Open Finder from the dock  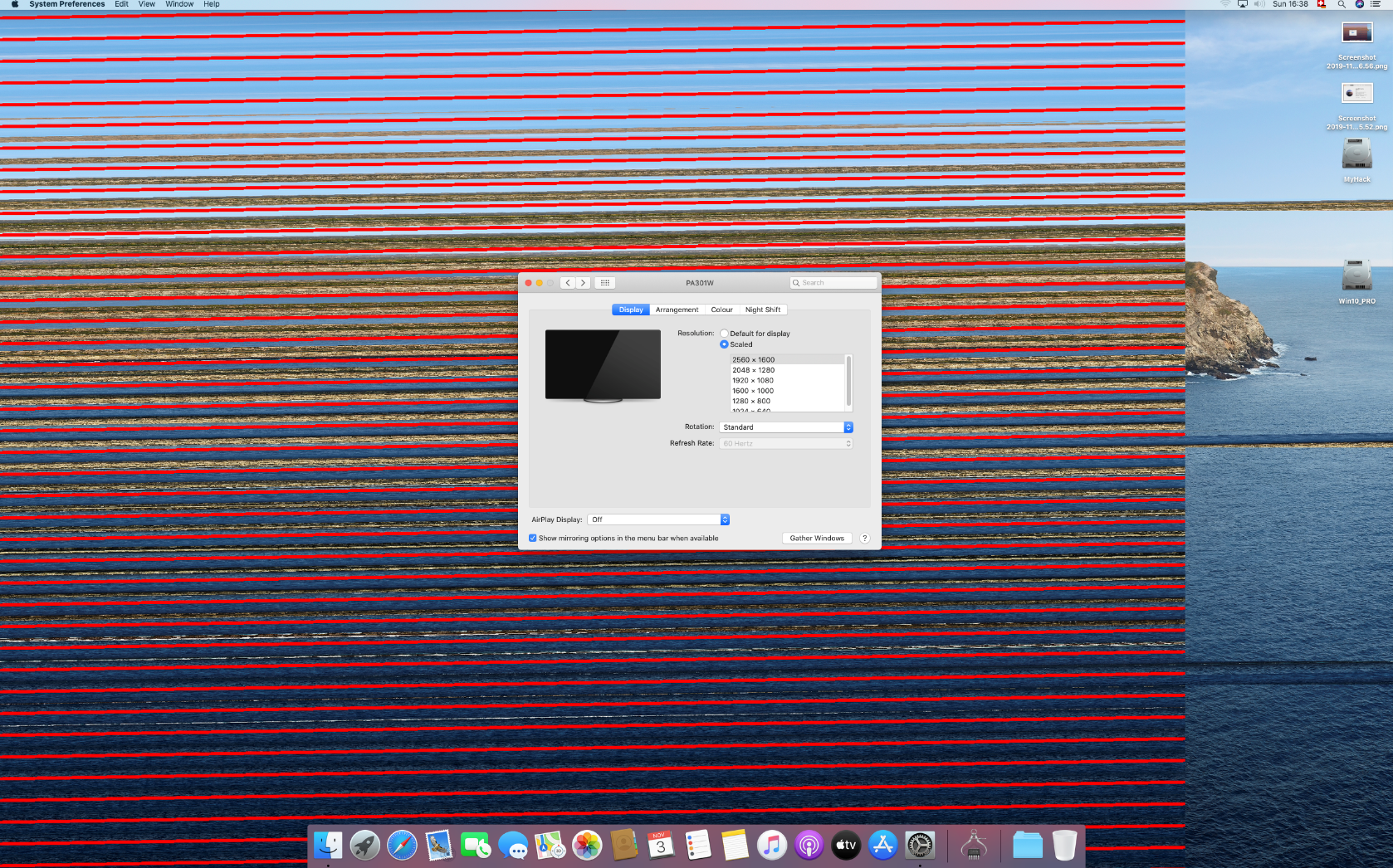[328, 846]
